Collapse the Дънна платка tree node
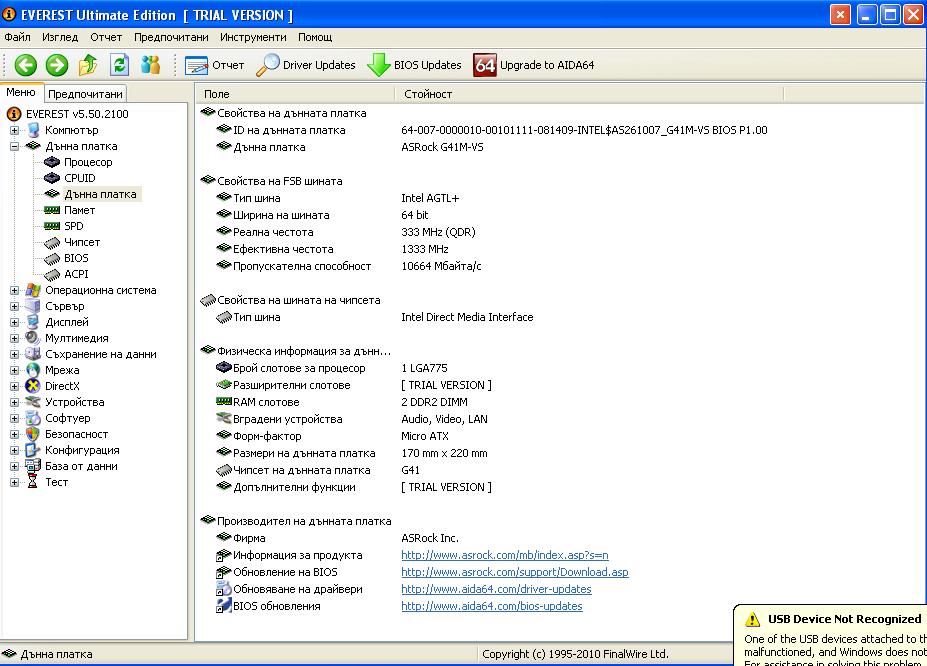This screenshot has width=927, height=666. click(14, 146)
